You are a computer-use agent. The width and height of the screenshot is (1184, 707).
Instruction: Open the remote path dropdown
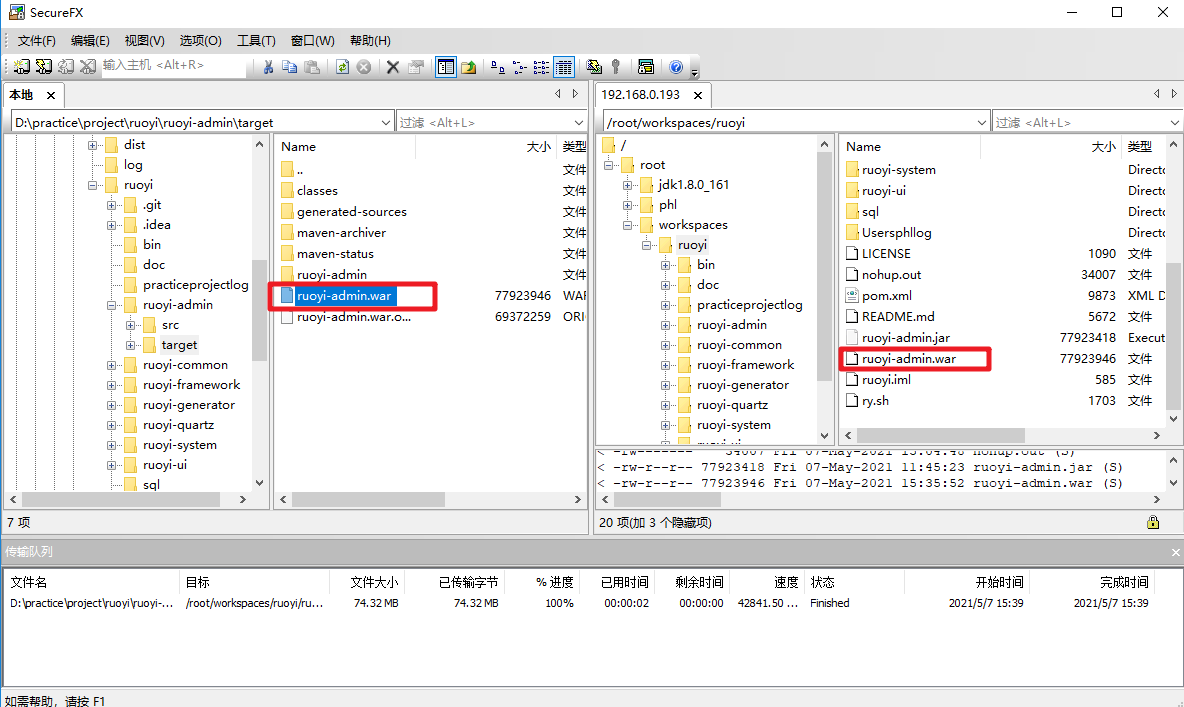click(x=981, y=122)
